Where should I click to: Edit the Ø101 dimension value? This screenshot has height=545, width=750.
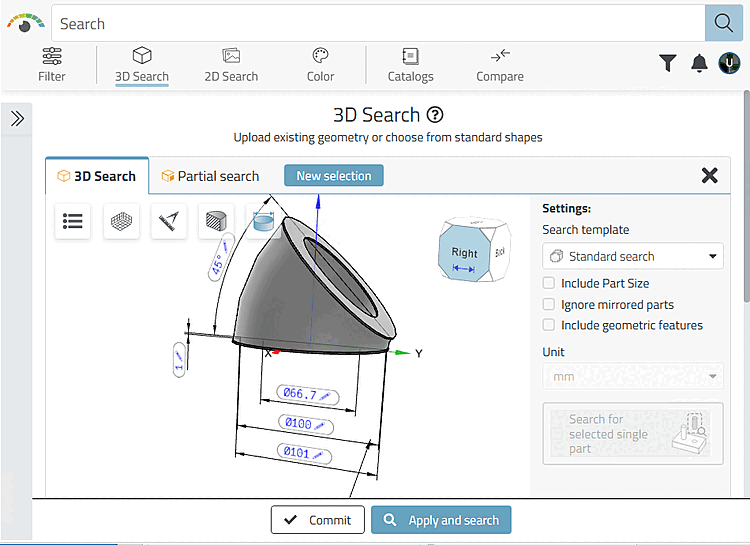click(x=304, y=453)
